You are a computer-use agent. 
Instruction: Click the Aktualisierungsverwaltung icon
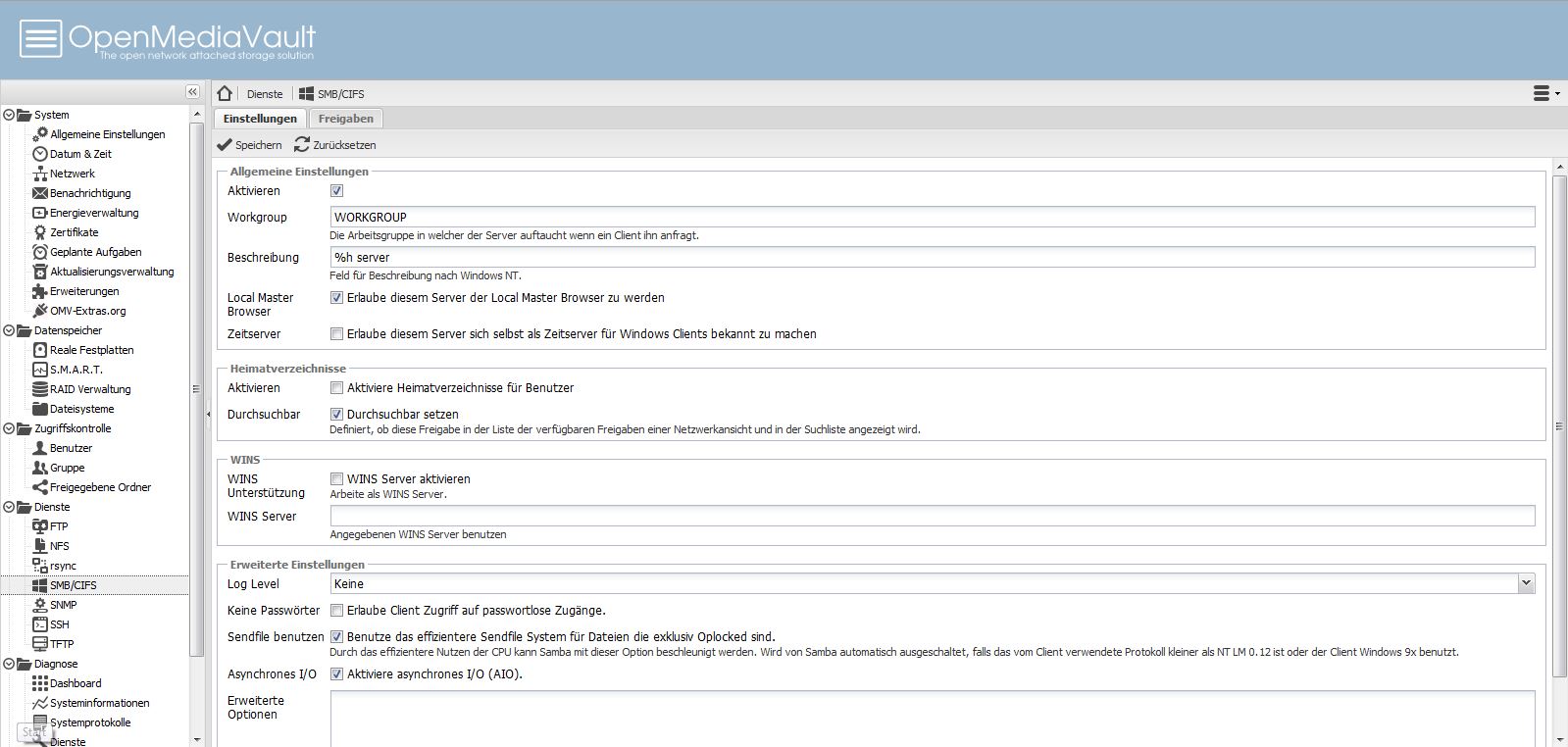coord(40,272)
